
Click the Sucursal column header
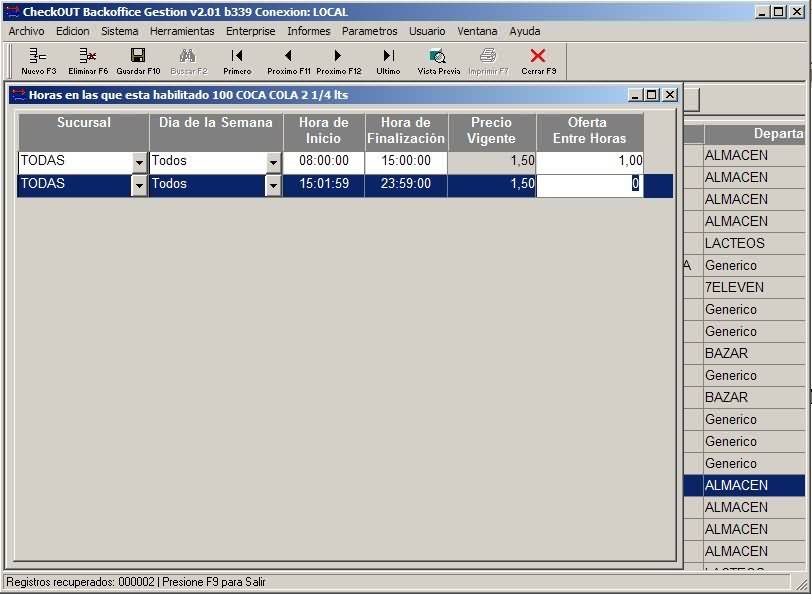point(83,132)
